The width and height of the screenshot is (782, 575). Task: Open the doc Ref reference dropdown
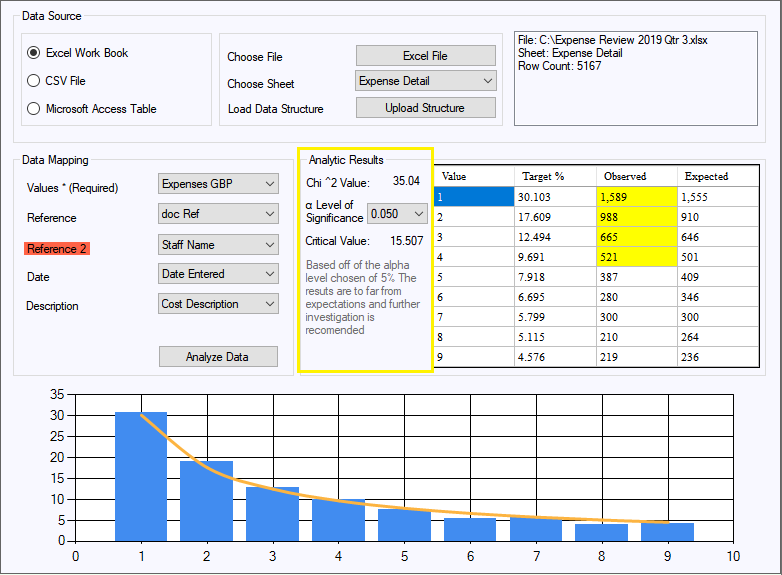(218, 214)
